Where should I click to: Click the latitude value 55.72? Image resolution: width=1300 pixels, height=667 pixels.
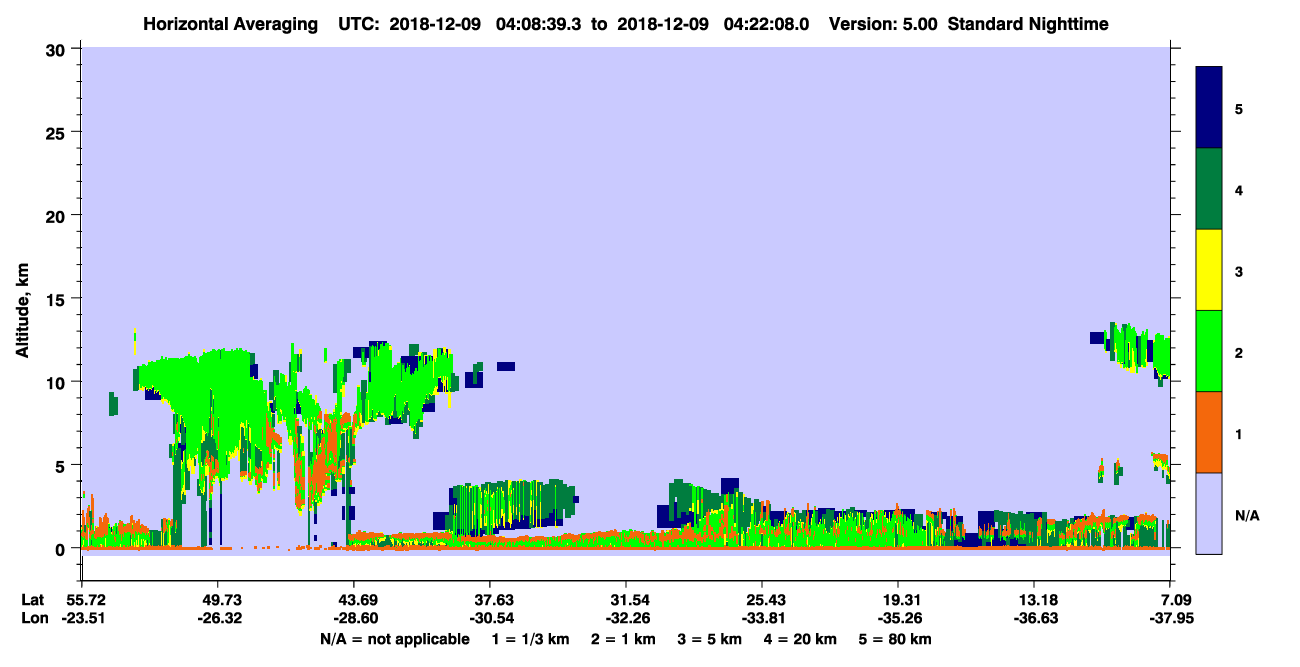(x=82, y=600)
